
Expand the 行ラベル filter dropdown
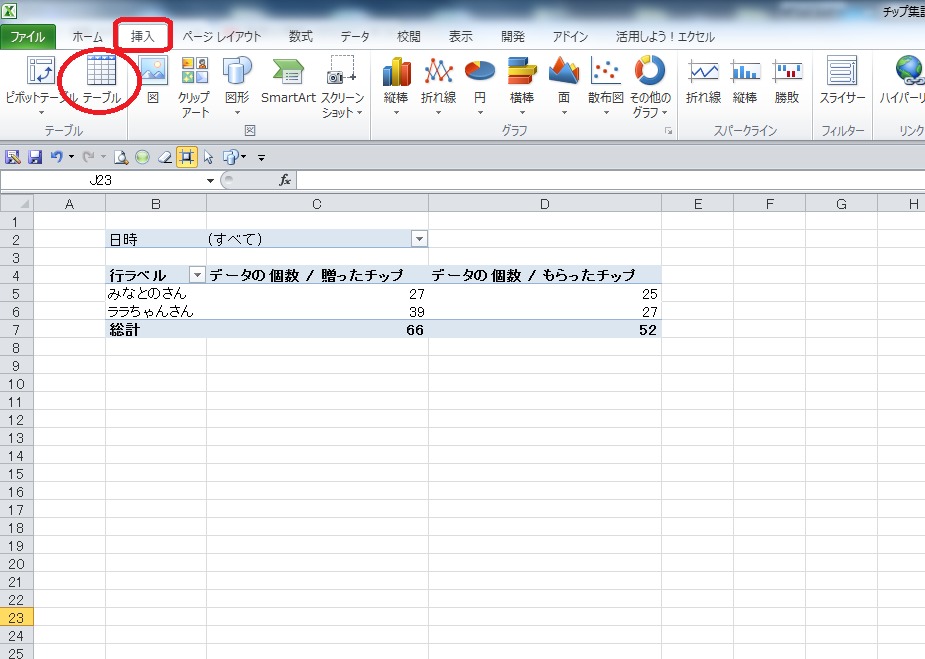[197, 275]
